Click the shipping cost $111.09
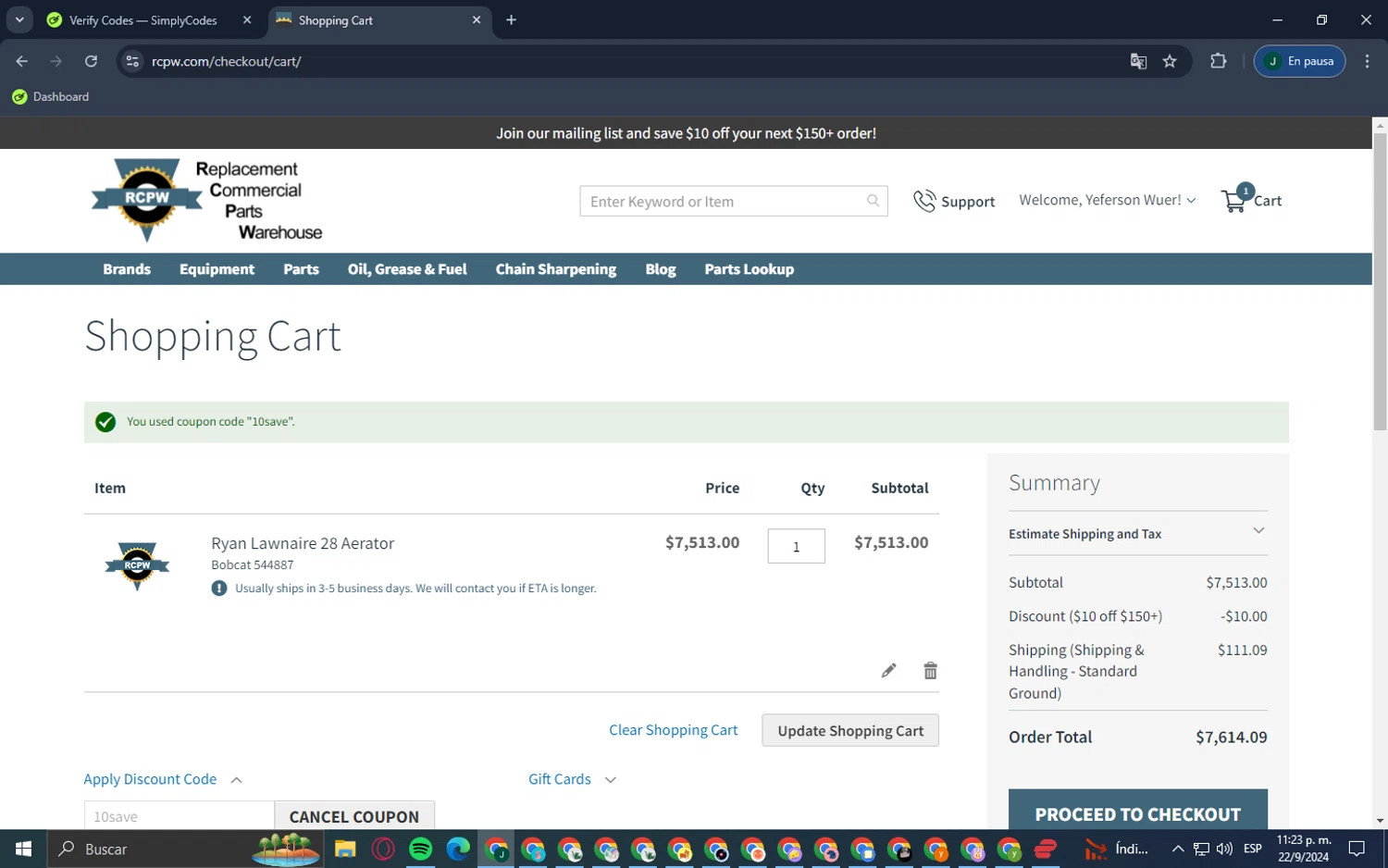The height and width of the screenshot is (868, 1388). [1242, 651]
